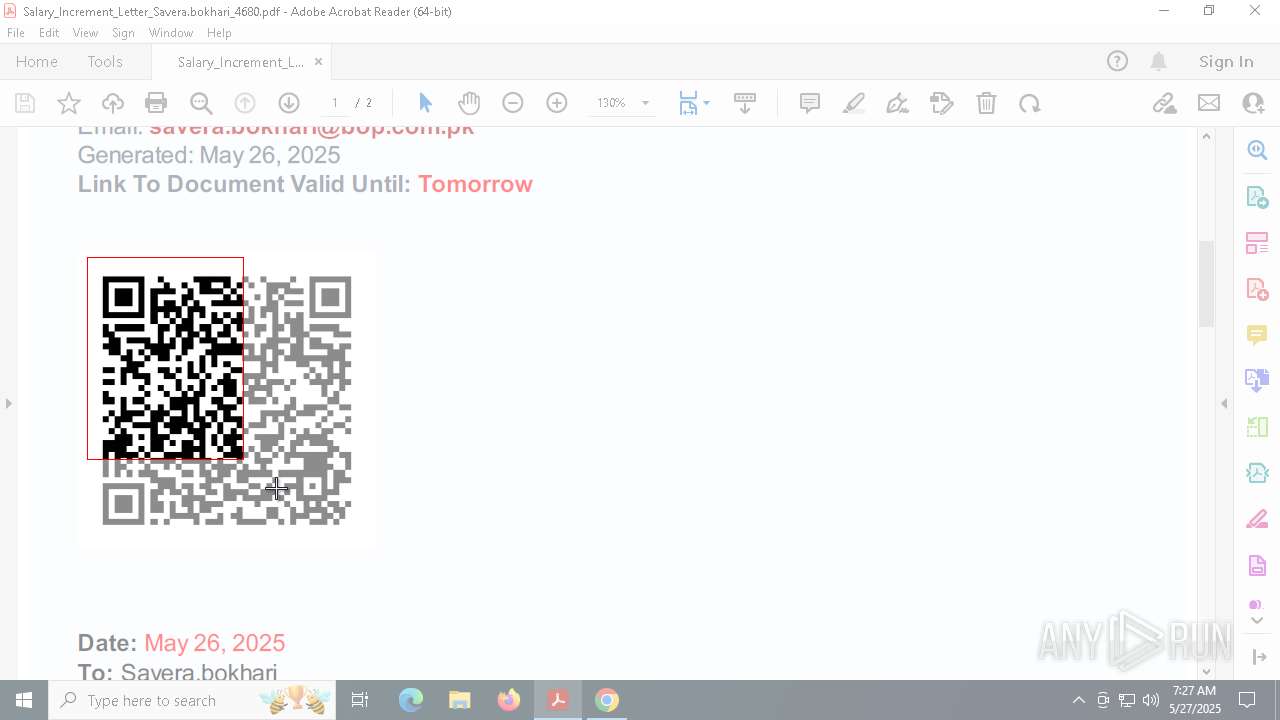Close the Salary_Increment document tab
Image resolution: width=1280 pixels, height=720 pixels.
pyautogui.click(x=318, y=62)
